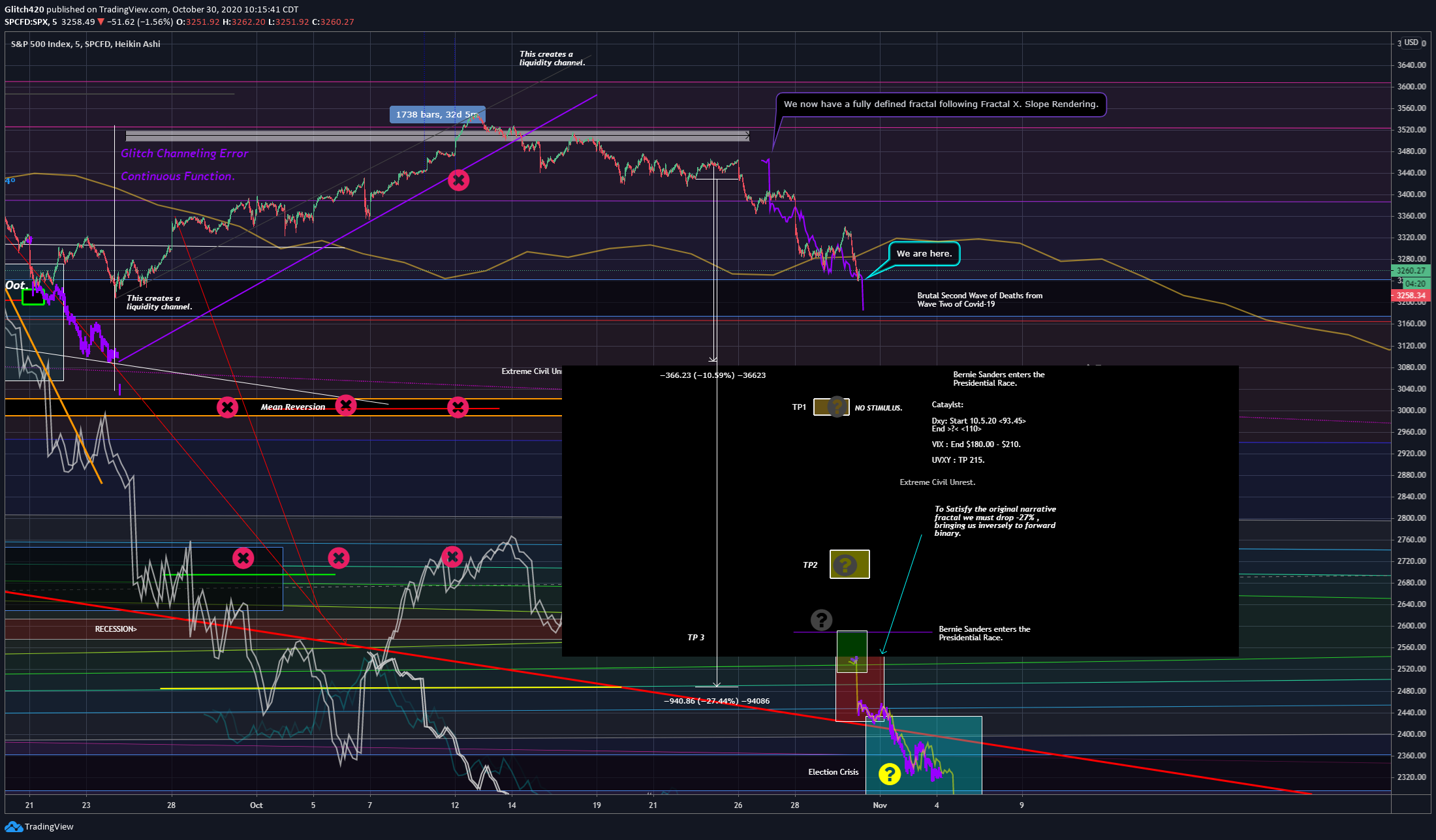This screenshot has width=1436, height=840.
Task: Select the 'SPCFD:SPX, 5' symbol in header
Action: [x=31, y=22]
